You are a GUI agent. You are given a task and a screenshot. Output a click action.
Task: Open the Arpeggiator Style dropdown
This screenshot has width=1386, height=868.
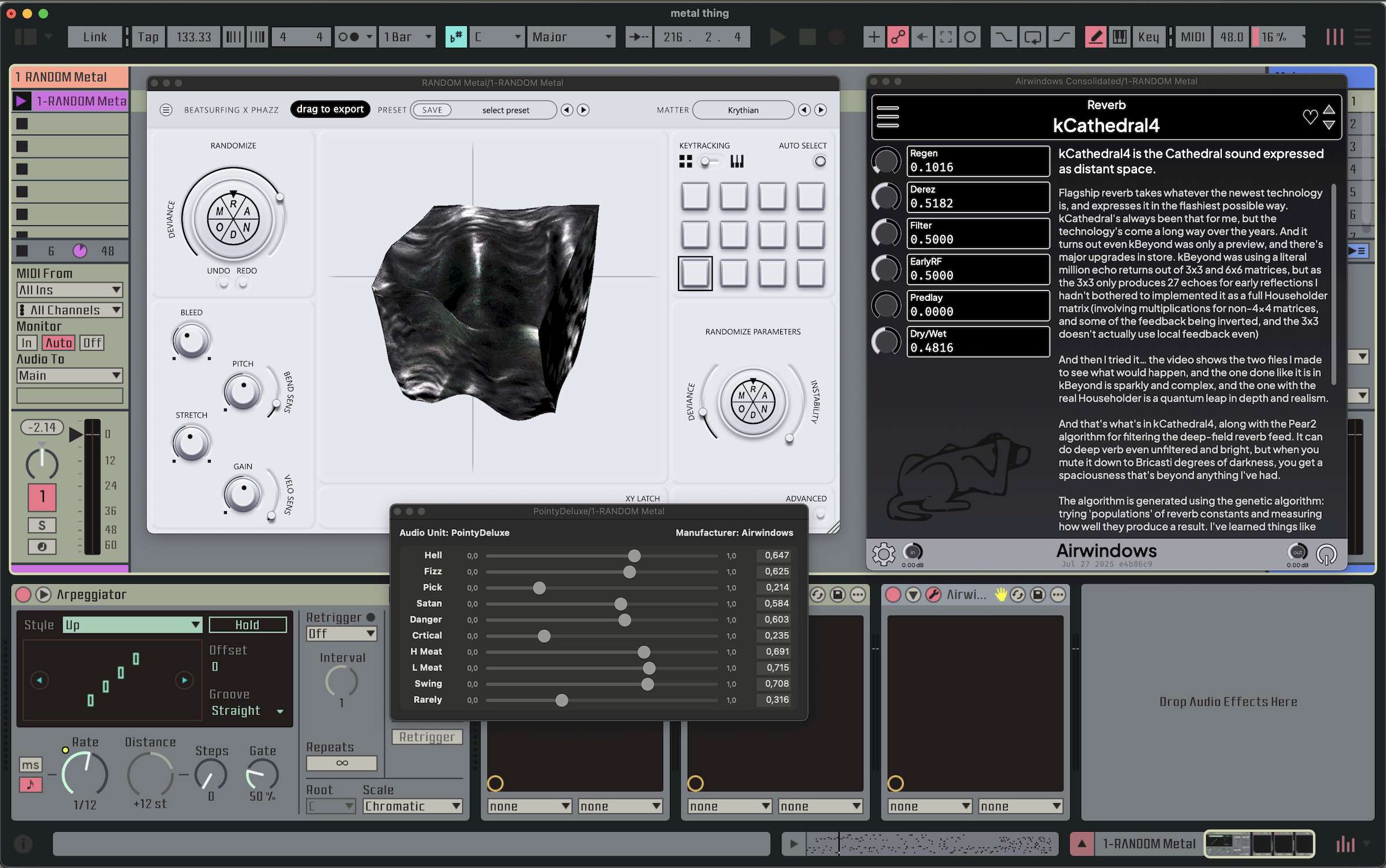point(132,625)
